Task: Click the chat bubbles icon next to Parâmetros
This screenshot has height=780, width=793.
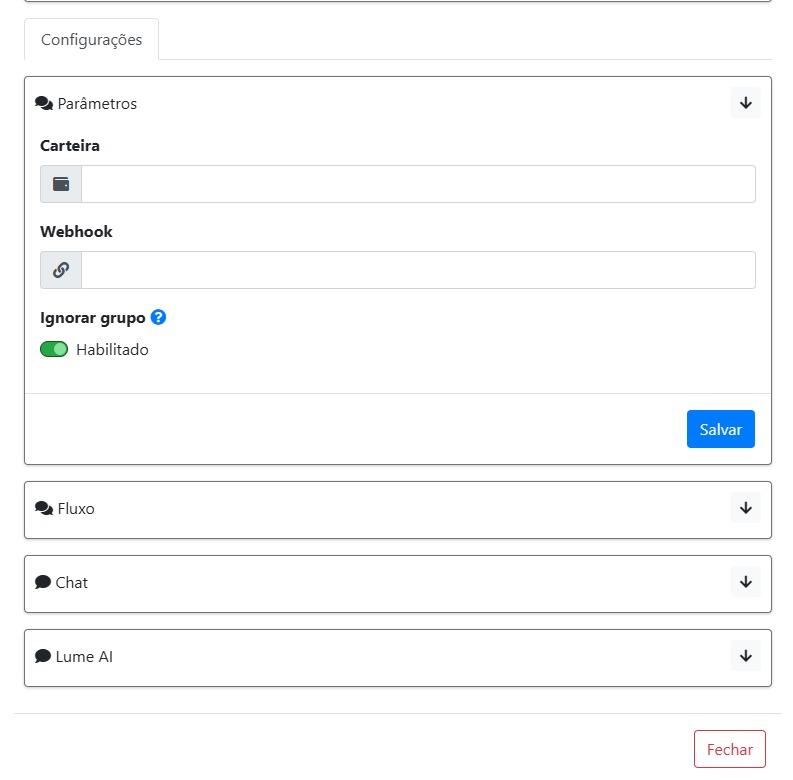Action: coord(44,103)
